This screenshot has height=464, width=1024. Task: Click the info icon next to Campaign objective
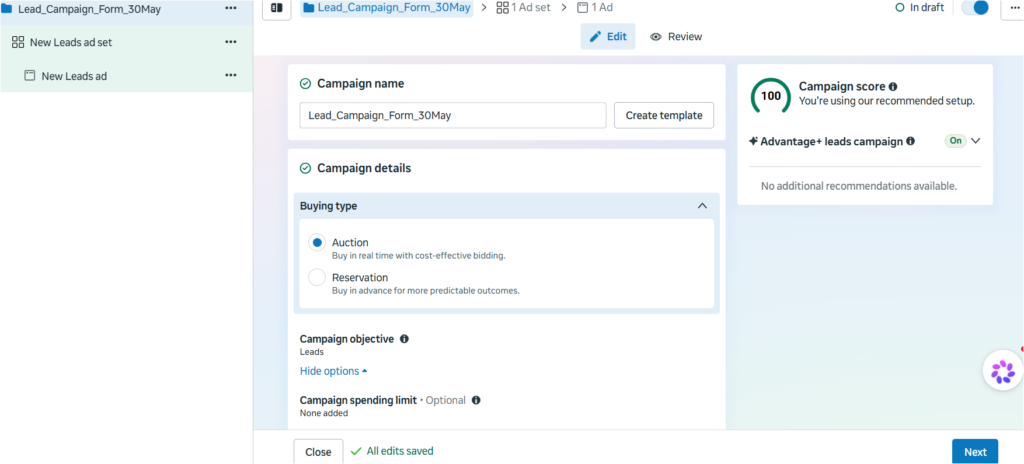tap(404, 339)
